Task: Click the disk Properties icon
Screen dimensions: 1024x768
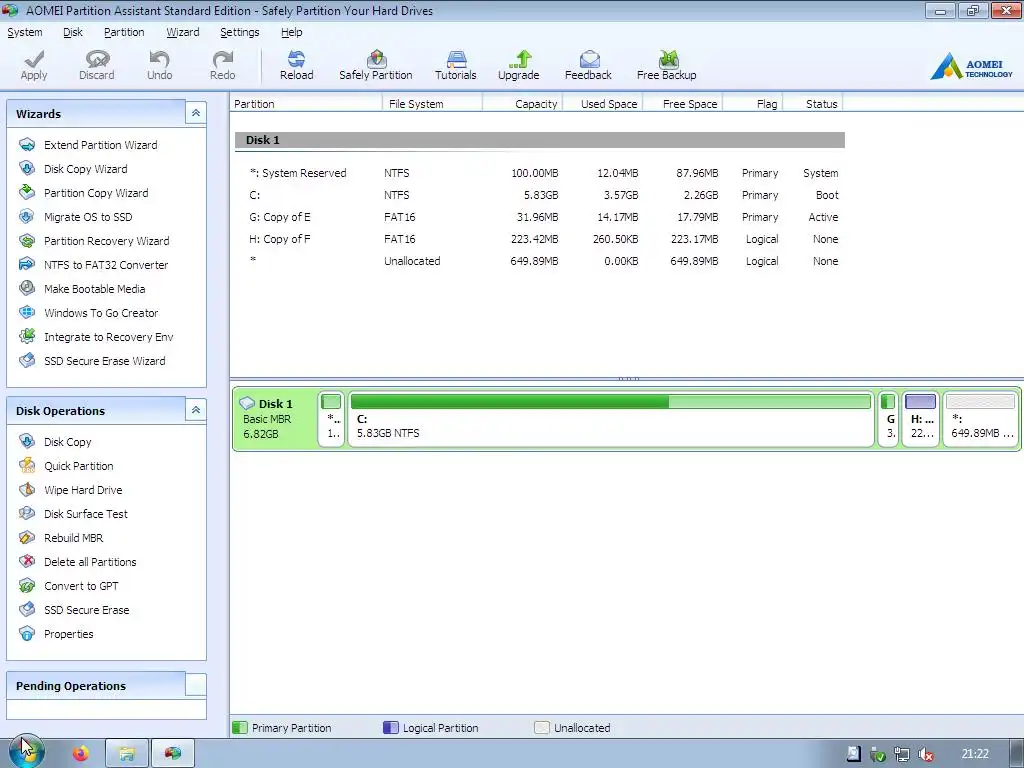Action: (x=27, y=633)
